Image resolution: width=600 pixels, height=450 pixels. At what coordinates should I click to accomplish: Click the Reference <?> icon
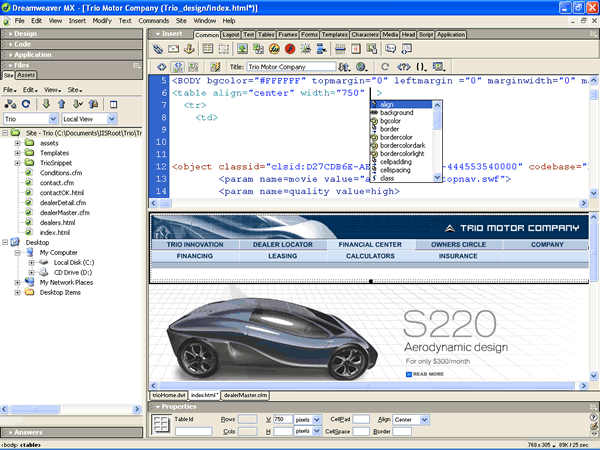[403, 67]
